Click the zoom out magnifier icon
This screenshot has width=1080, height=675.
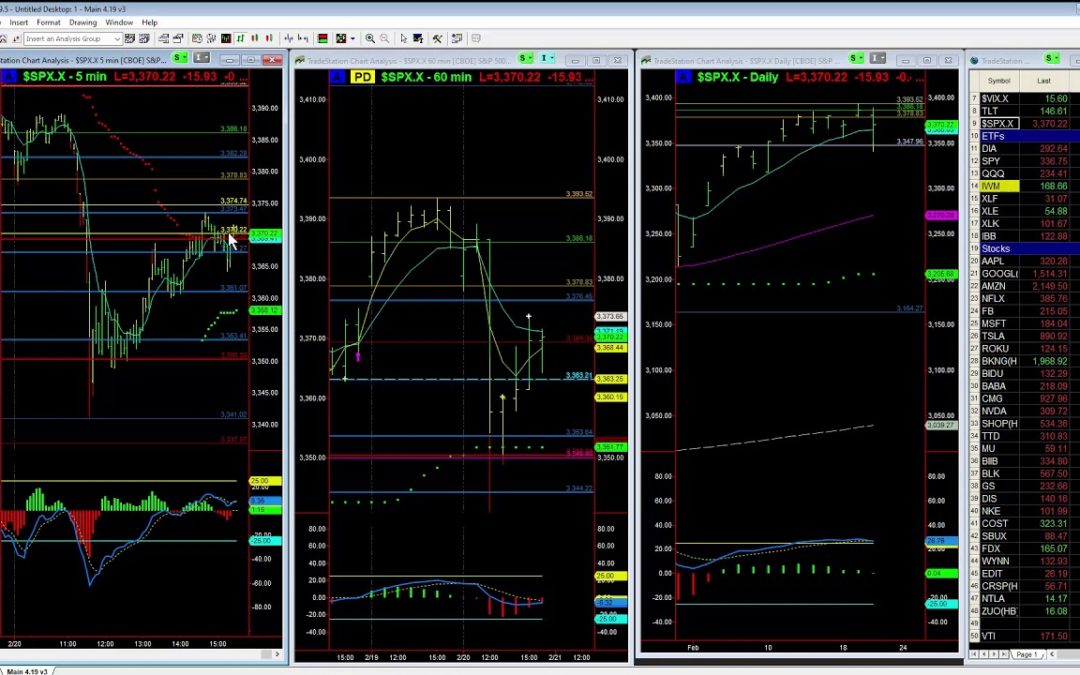[x=384, y=39]
